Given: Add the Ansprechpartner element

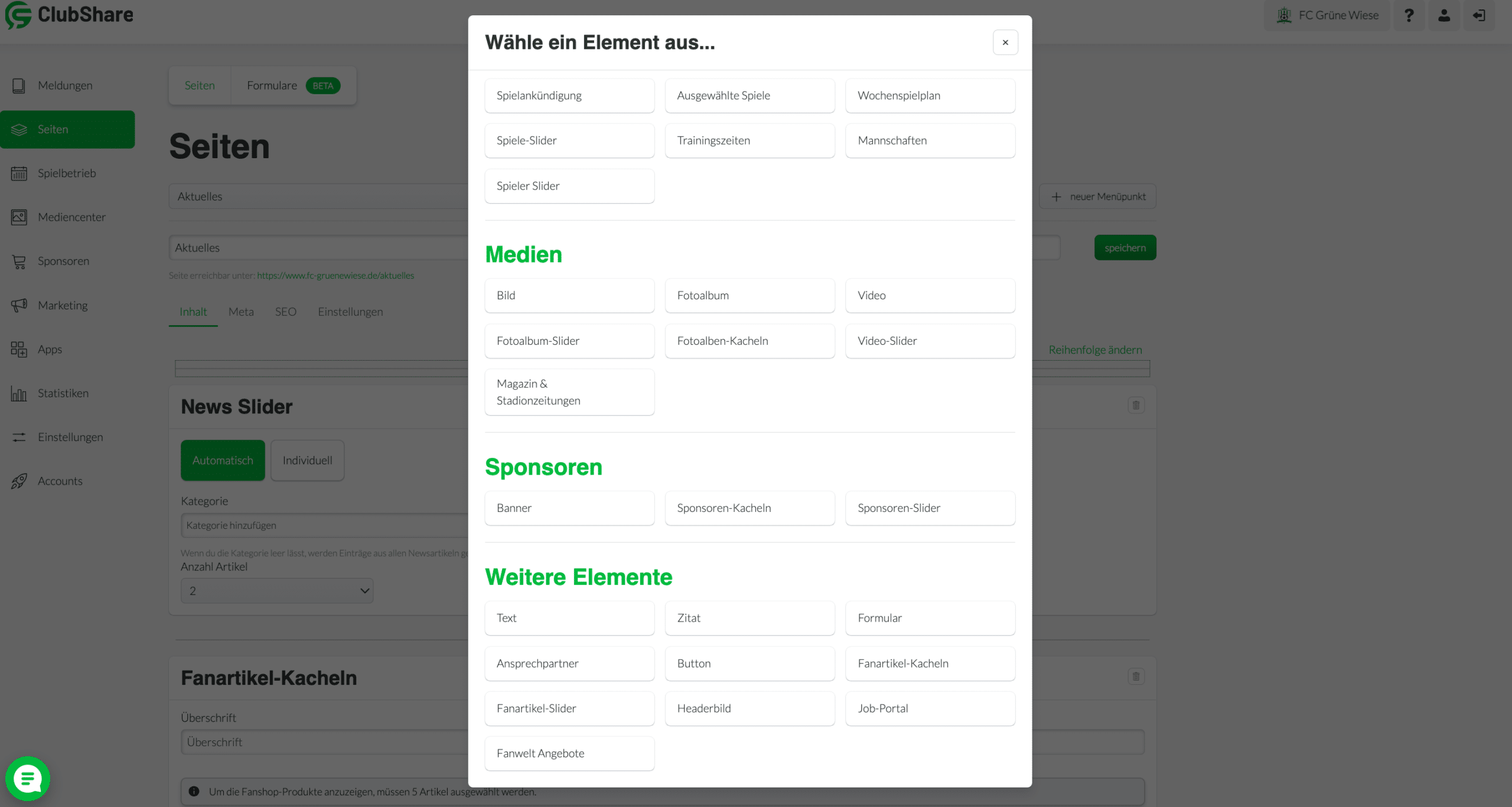Looking at the screenshot, I should pyautogui.click(x=569, y=664).
